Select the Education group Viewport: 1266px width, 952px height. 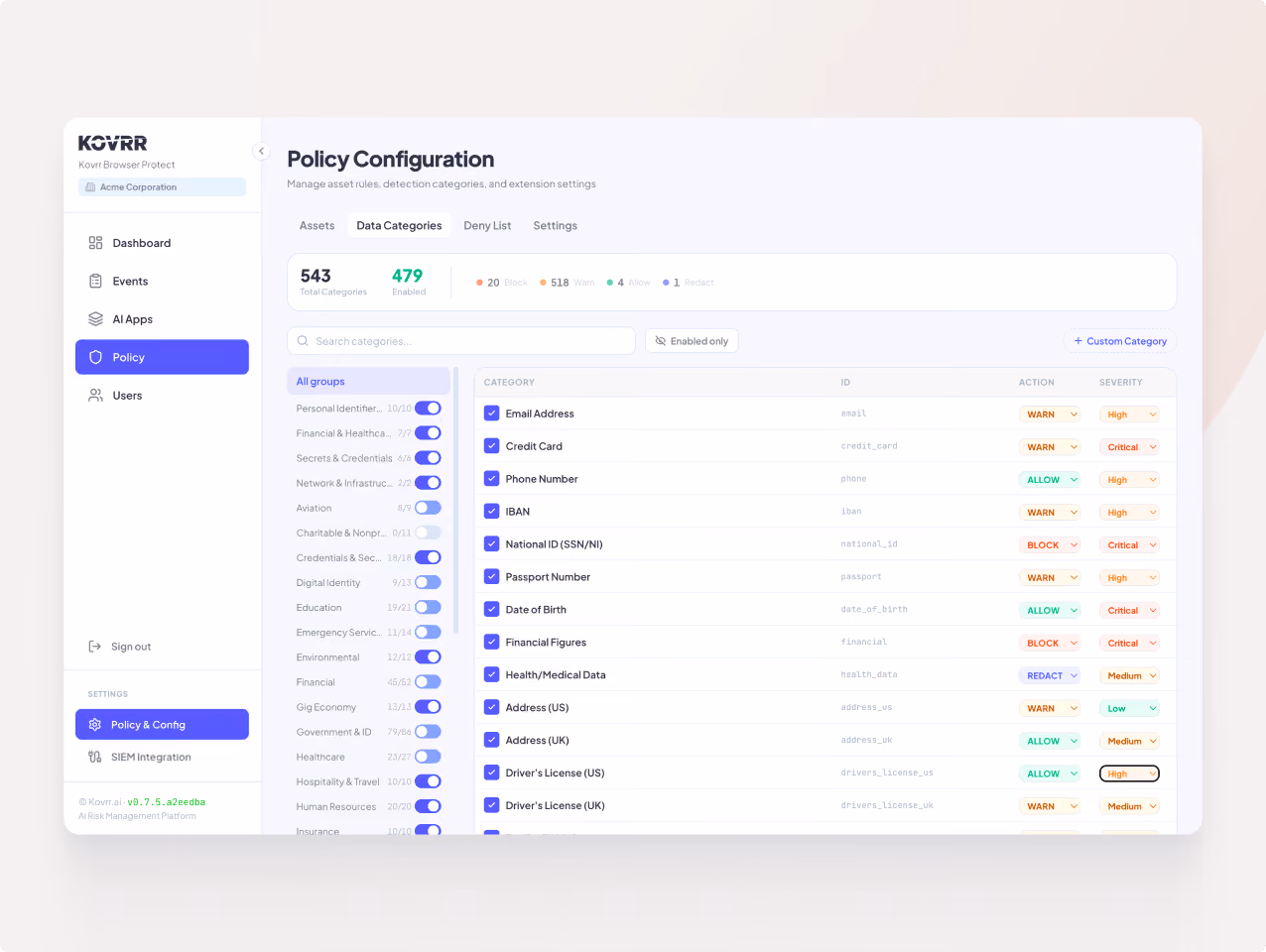pos(318,608)
